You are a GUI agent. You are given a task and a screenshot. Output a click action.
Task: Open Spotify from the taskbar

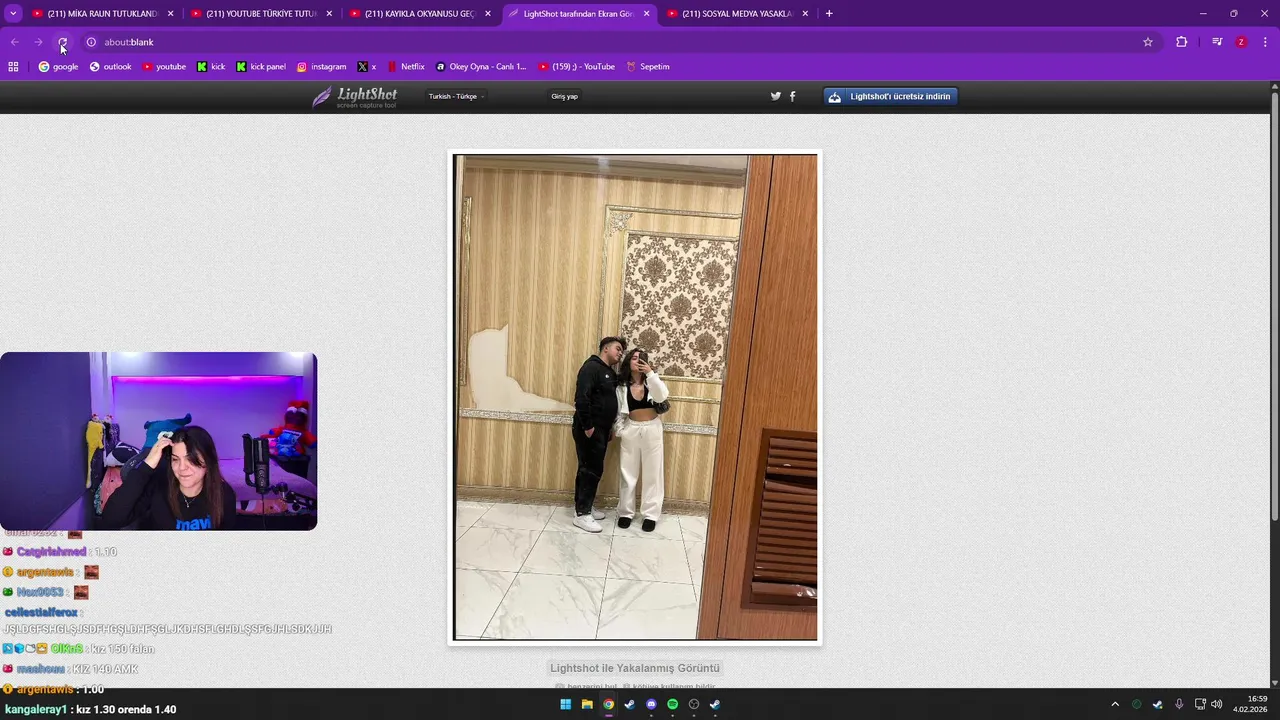coord(672,704)
